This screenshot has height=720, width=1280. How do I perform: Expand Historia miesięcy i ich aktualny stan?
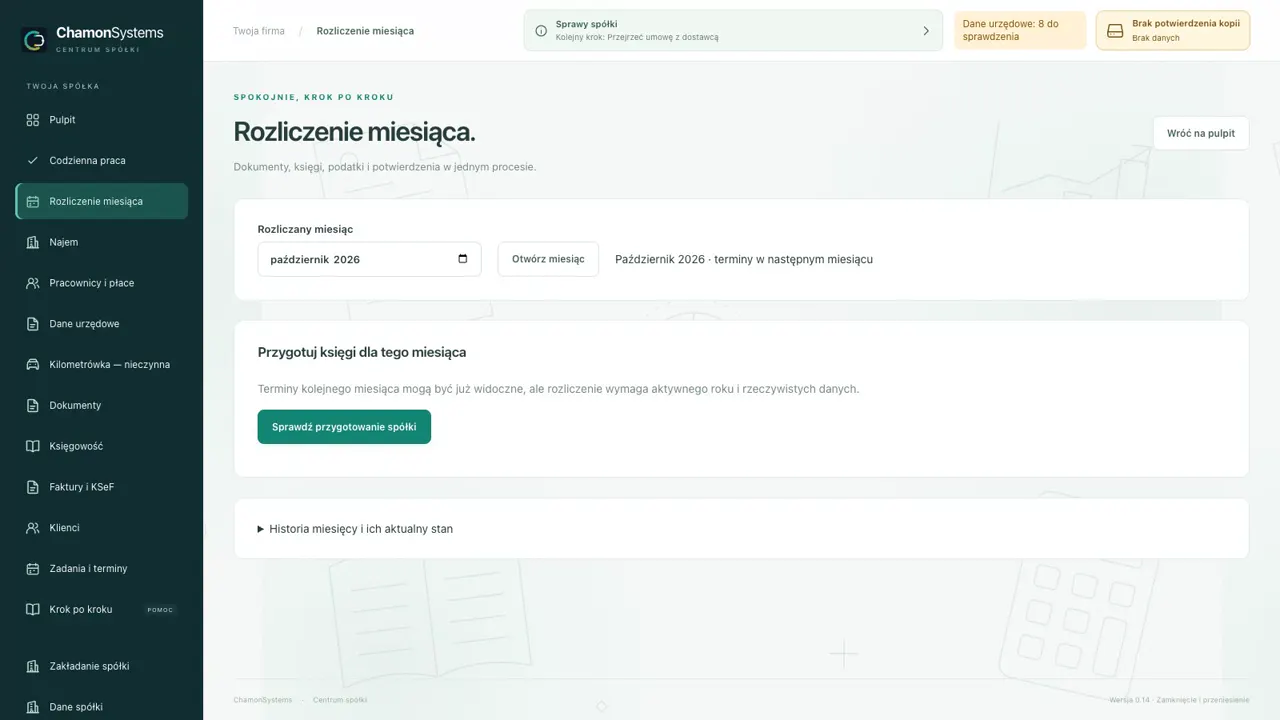click(355, 529)
